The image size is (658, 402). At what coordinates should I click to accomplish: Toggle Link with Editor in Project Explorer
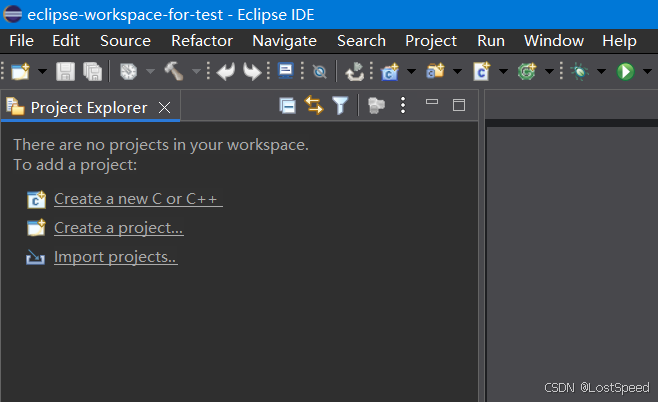pos(313,105)
